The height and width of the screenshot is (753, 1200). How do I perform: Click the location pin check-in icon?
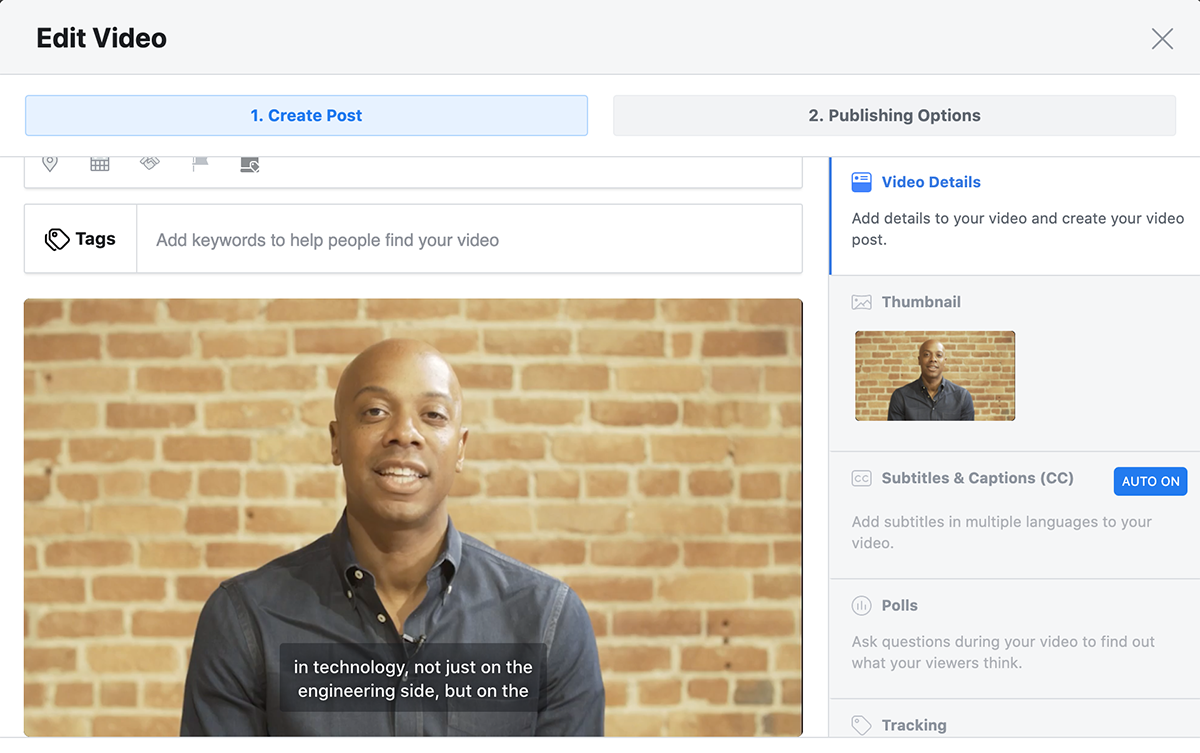tap(50, 163)
